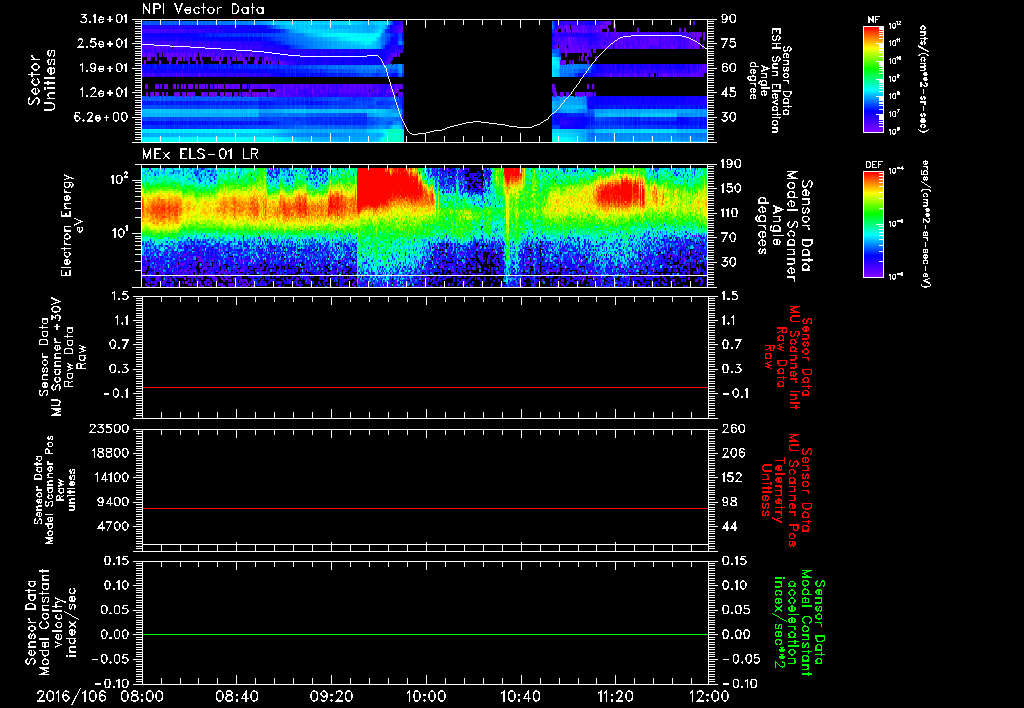Click the "152" telemetry tick label

[731, 477]
